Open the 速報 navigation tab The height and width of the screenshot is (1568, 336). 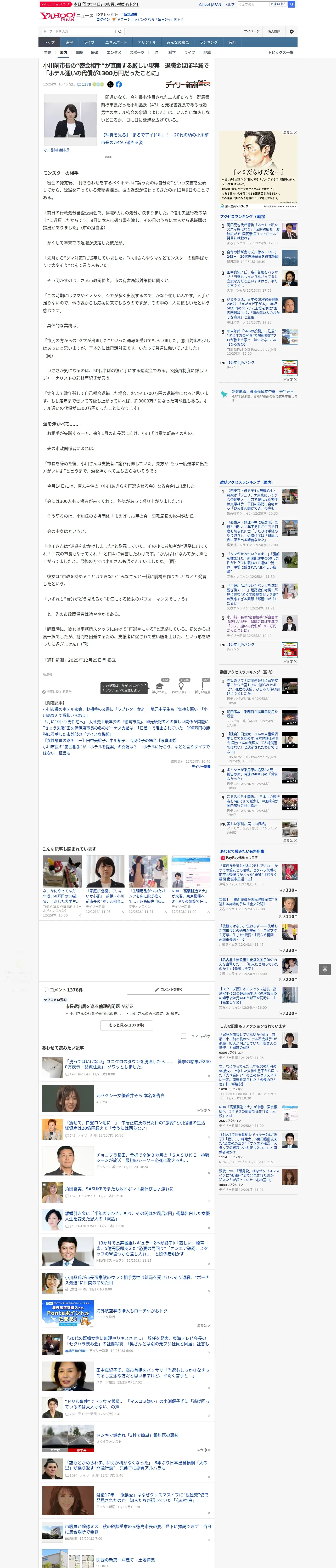[69, 43]
